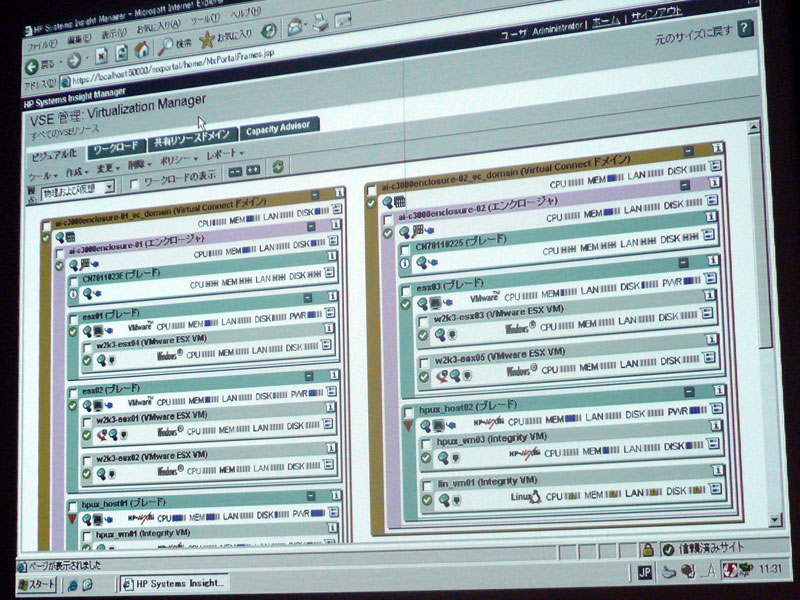This screenshot has width=800, height=600.
Task: Switch to the 共有リソースドメイン tab
Action: tap(193, 138)
